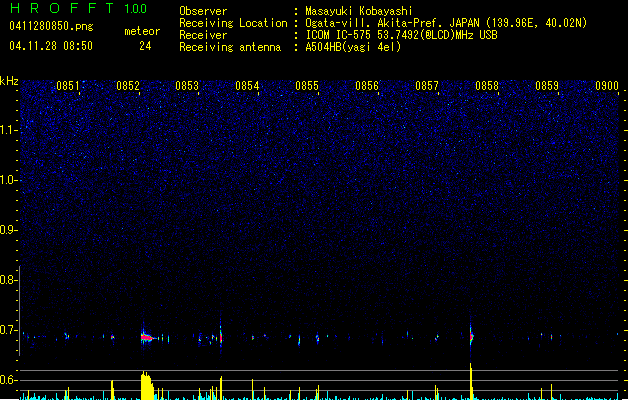Click the meteor echo between 0853 and 0854
Viewport: 629px width, 400px height.
221,336
